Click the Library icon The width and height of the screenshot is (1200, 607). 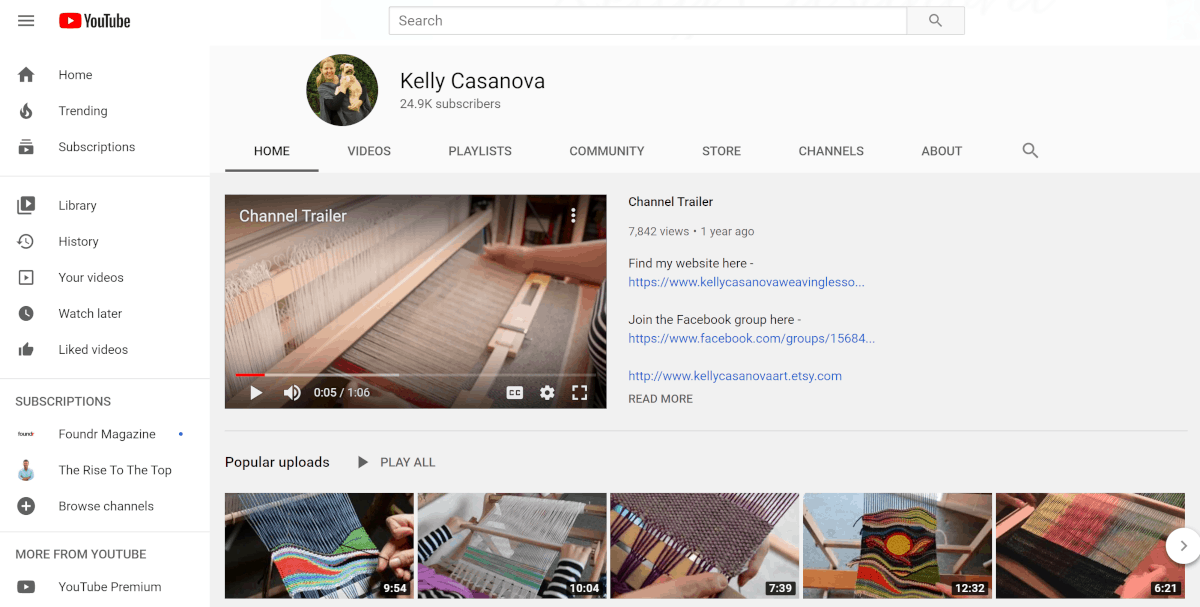pos(26,205)
